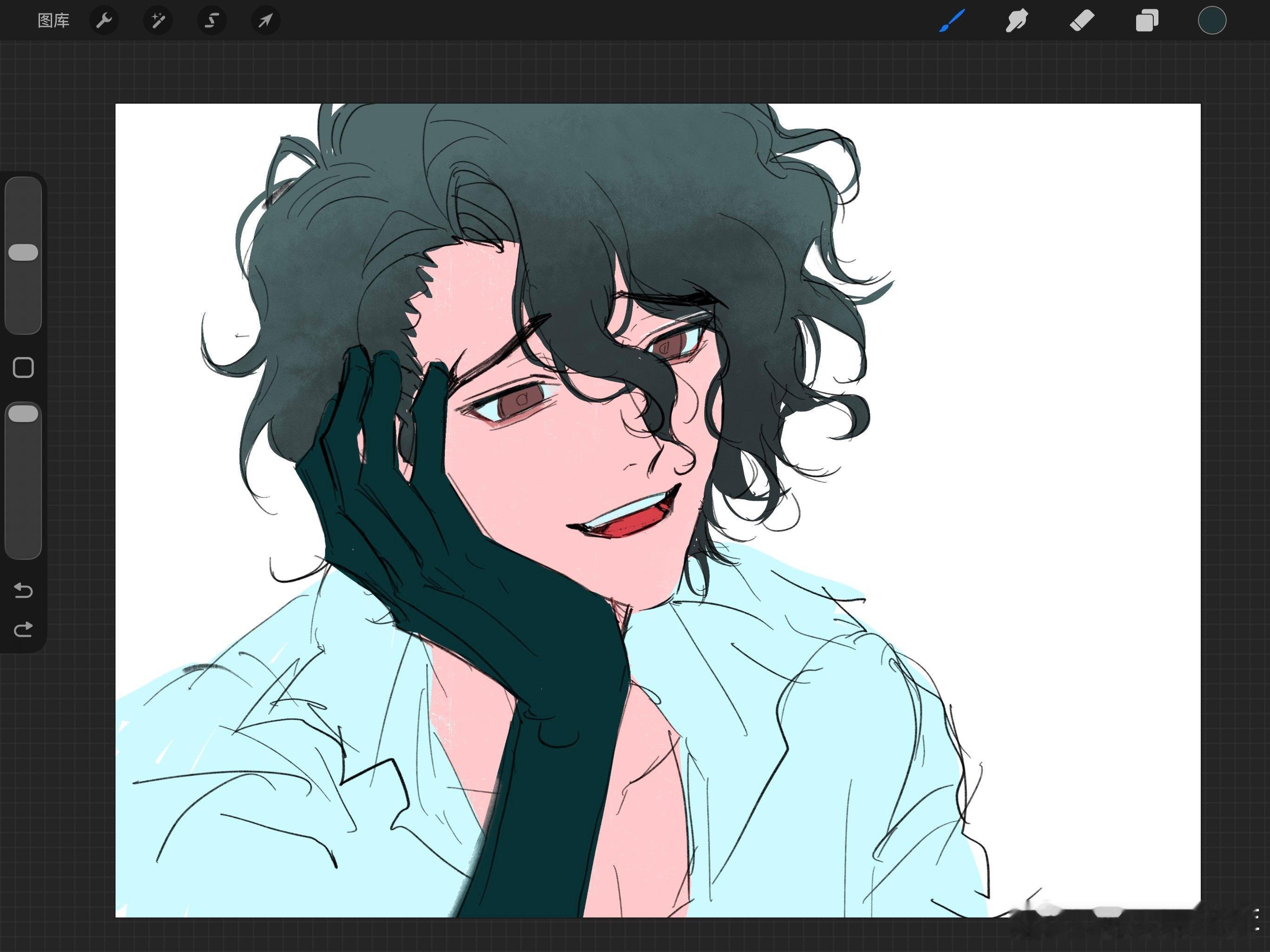This screenshot has width=1270, height=952.
Task: Select the Brush tool
Action: (x=952, y=20)
